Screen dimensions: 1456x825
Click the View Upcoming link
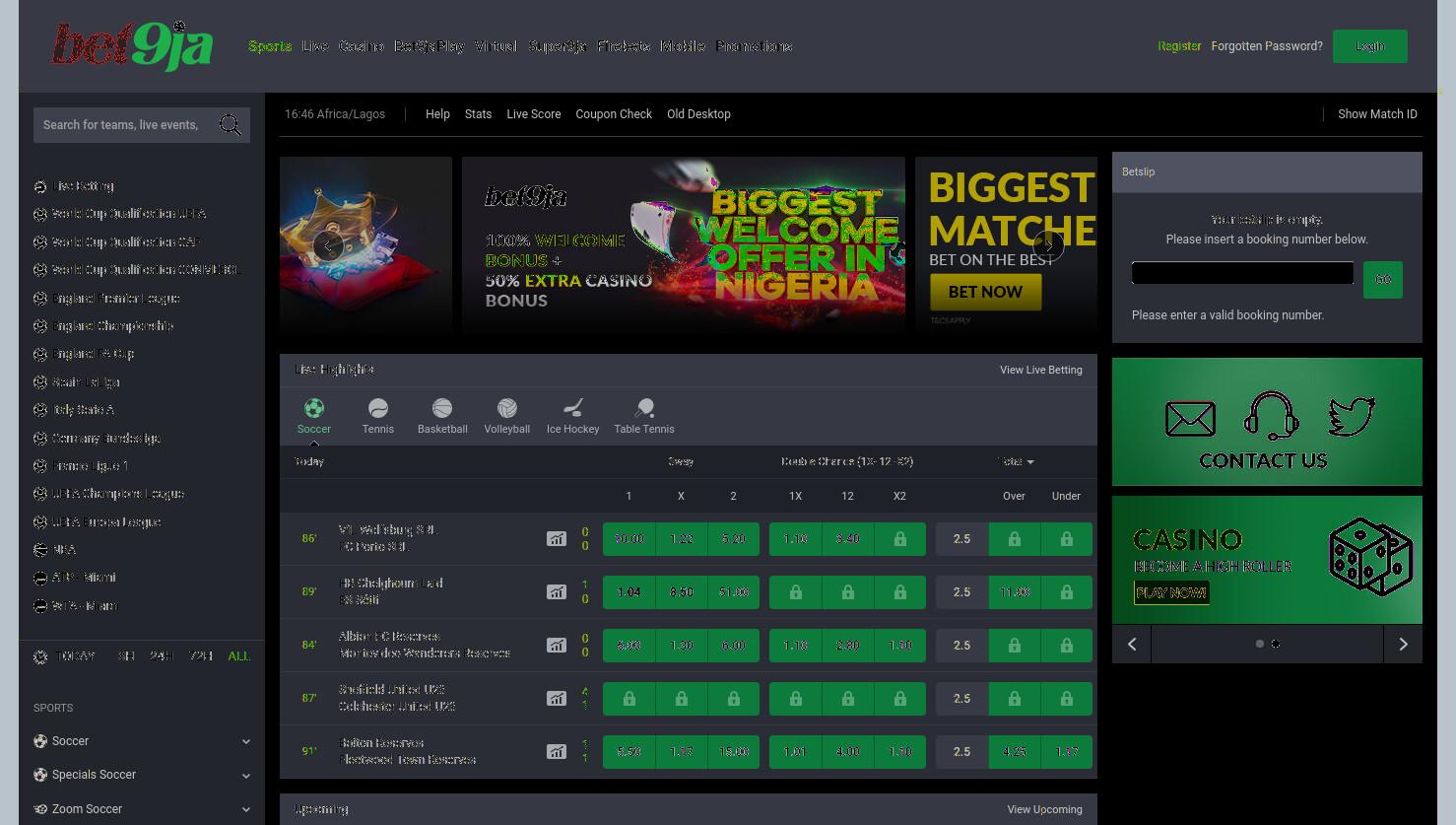coord(1044,809)
